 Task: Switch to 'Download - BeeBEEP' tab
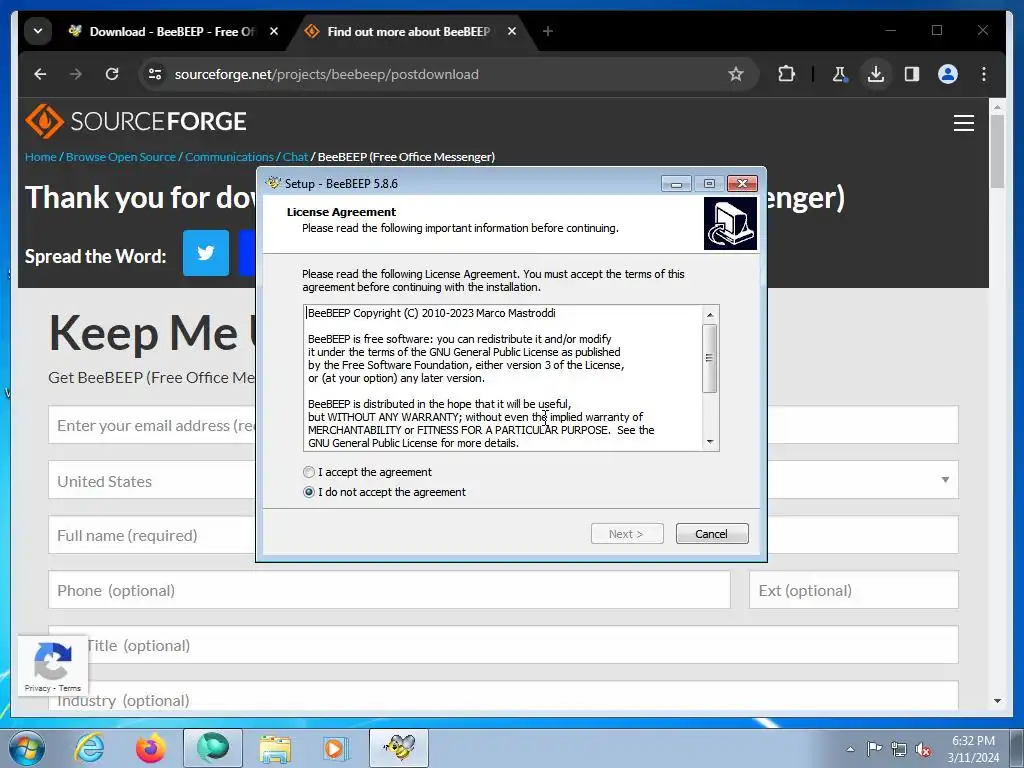click(x=163, y=31)
